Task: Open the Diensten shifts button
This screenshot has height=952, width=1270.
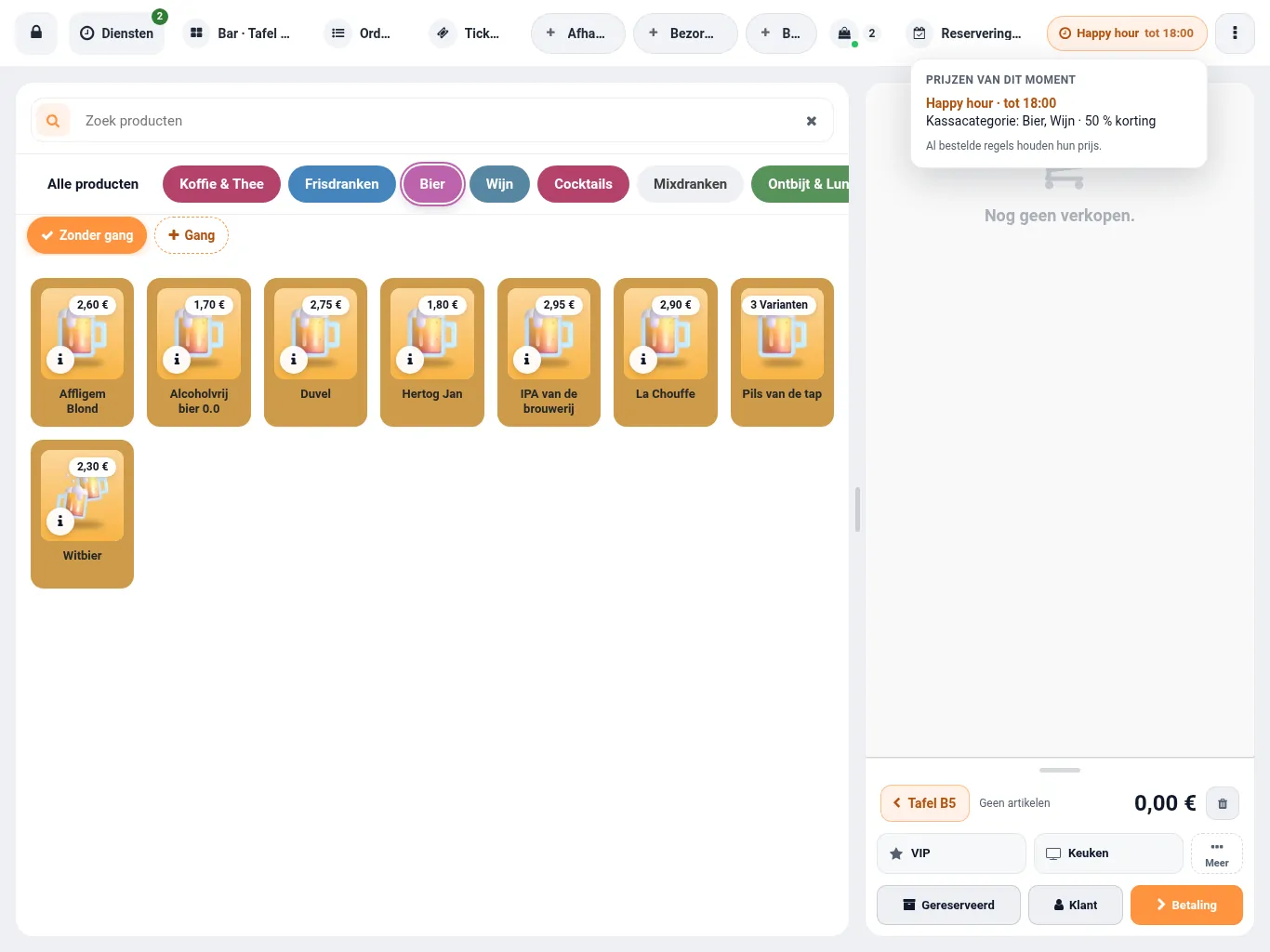Action: coord(117,33)
